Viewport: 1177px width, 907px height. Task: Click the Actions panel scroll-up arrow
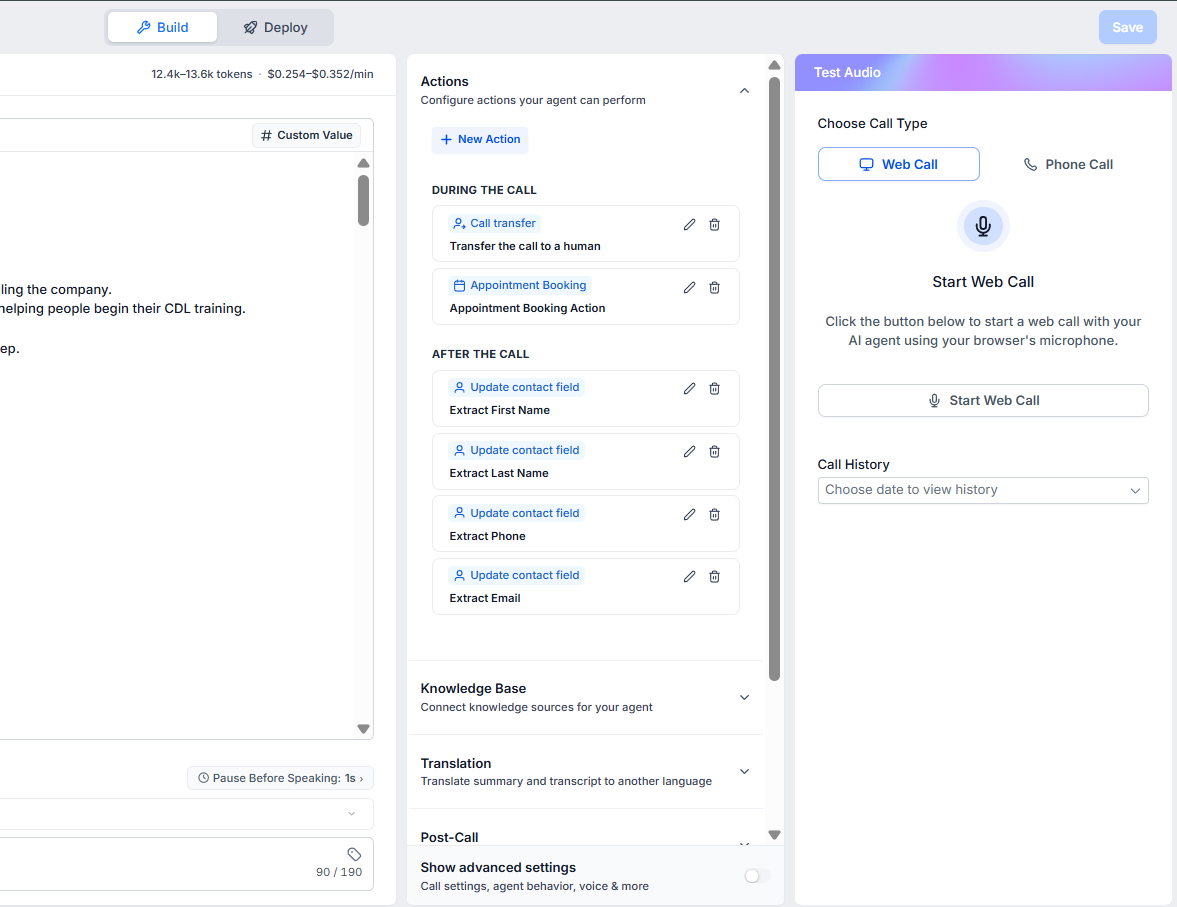click(x=775, y=65)
